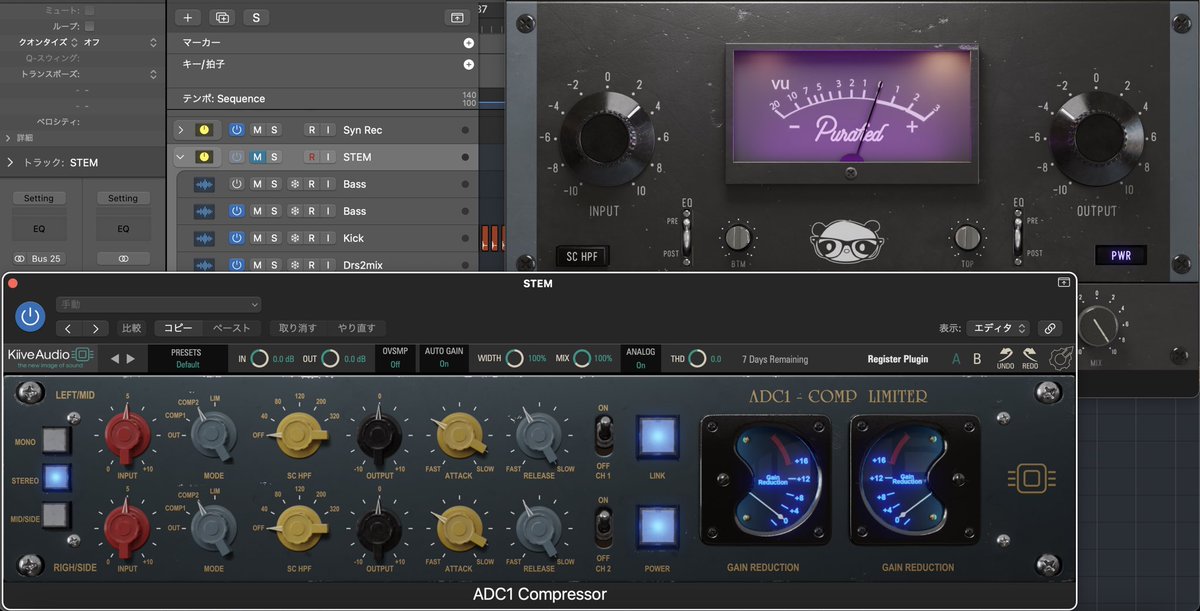Go to next plugin setting arrow
The image size is (1200, 611).
tap(95, 328)
